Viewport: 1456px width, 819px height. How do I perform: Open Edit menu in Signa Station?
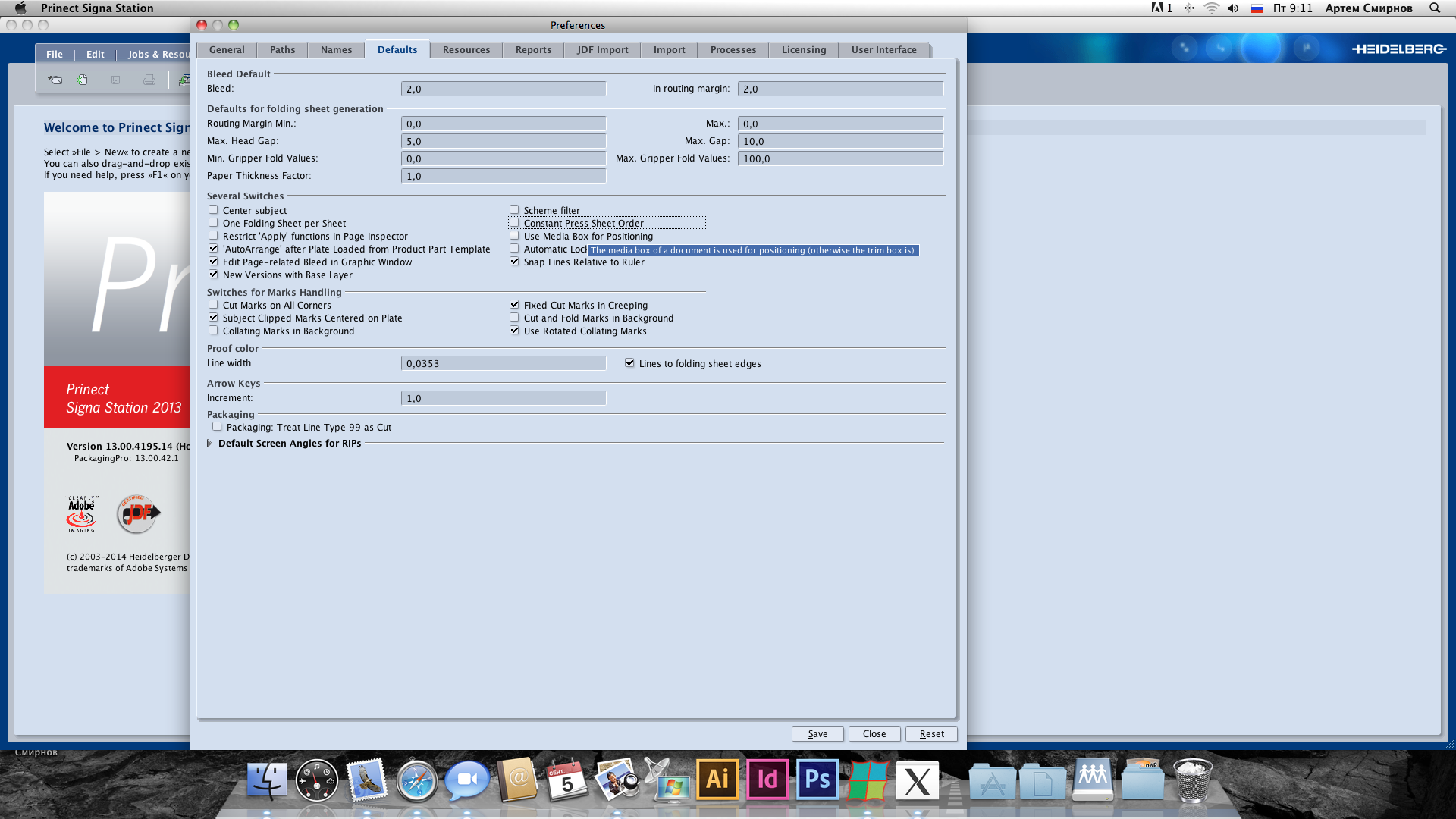click(95, 54)
